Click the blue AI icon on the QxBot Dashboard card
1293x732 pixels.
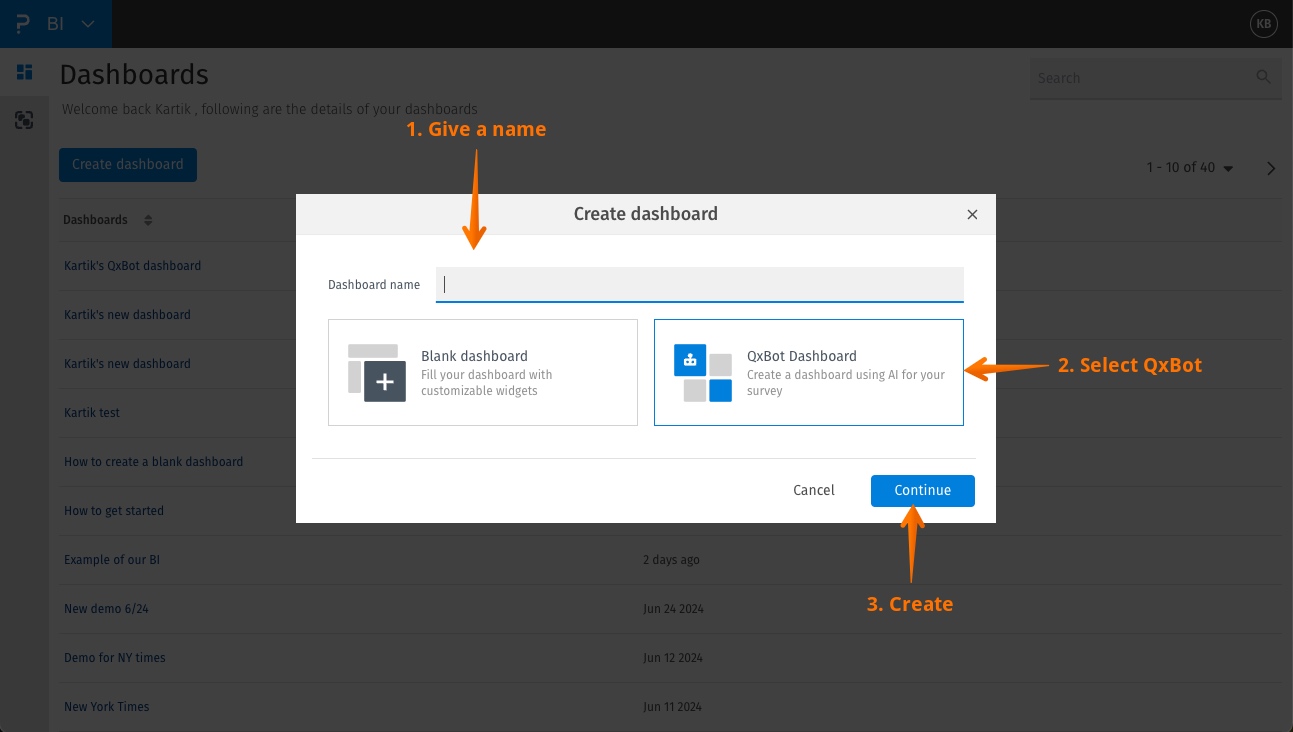point(691,359)
